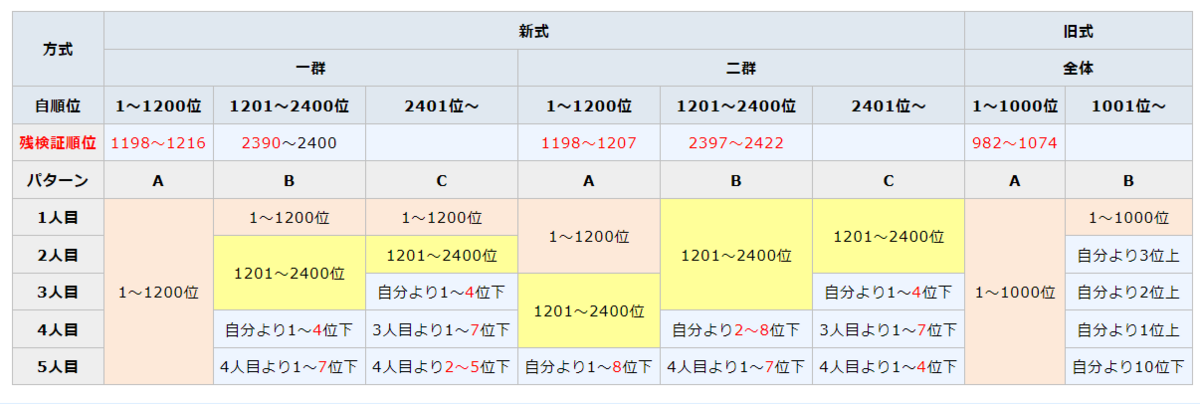Select the 自分より2位上 cell

coord(1128,292)
